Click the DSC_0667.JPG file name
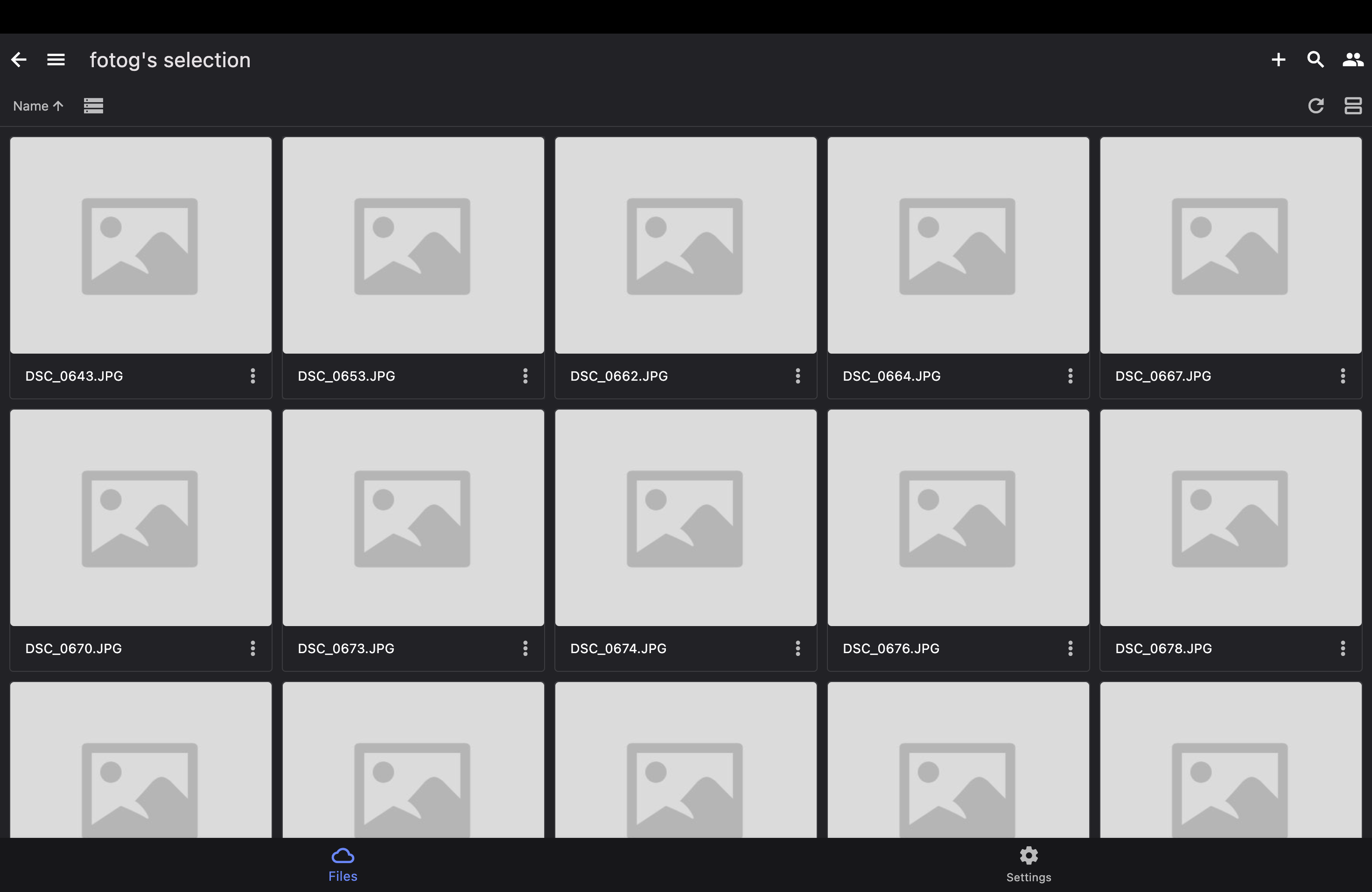Viewport: 1372px width, 892px height. point(1163,376)
